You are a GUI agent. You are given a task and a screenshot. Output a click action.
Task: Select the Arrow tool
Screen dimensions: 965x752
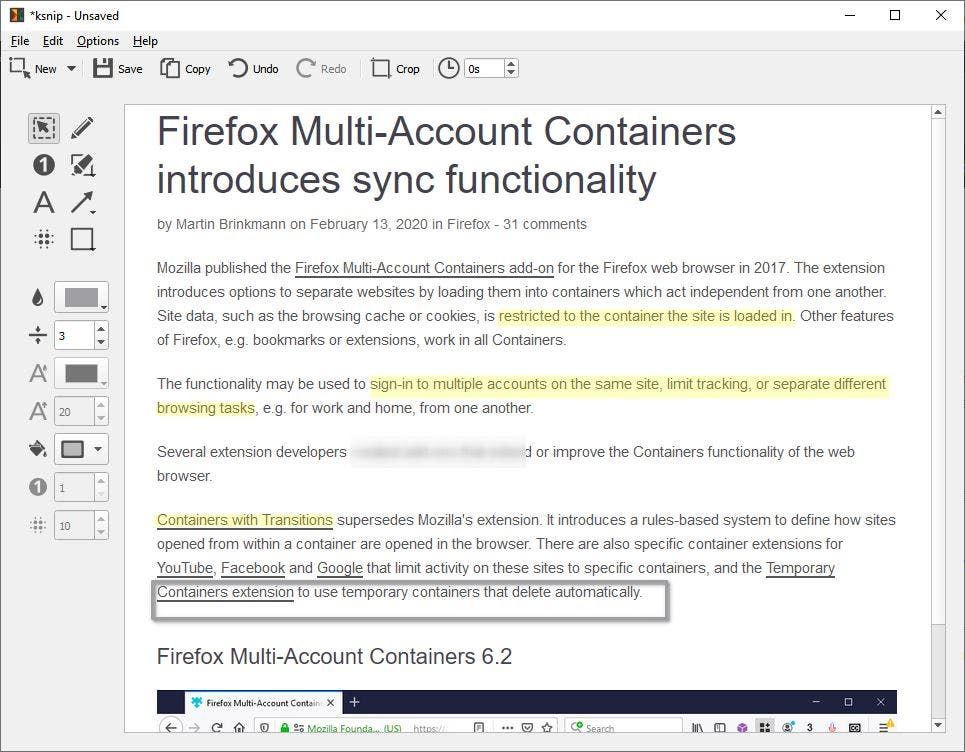82,202
